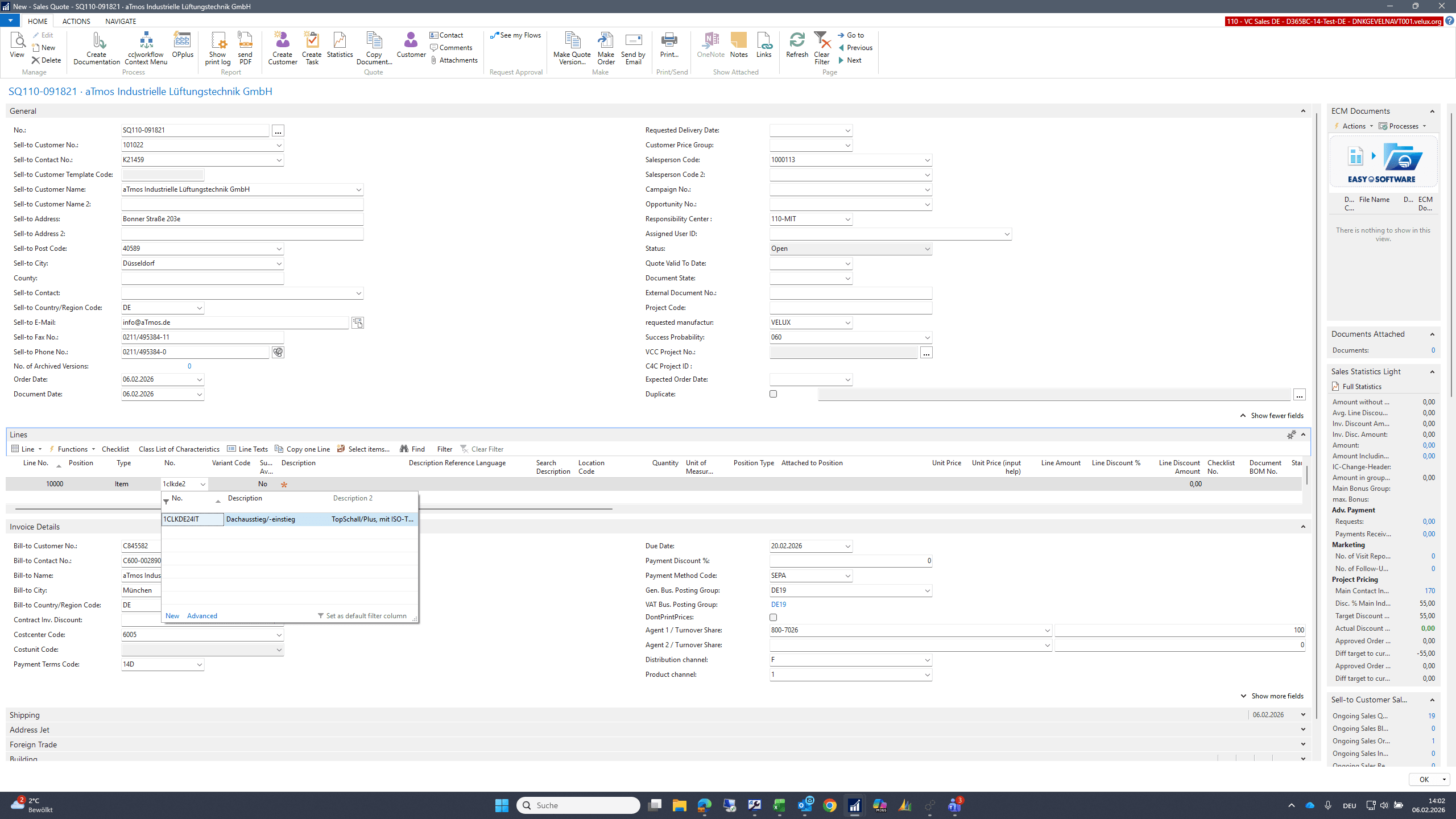The image size is (1456, 819).
Task: Switch to the NAVIGATE ribbon tab
Action: point(121,21)
